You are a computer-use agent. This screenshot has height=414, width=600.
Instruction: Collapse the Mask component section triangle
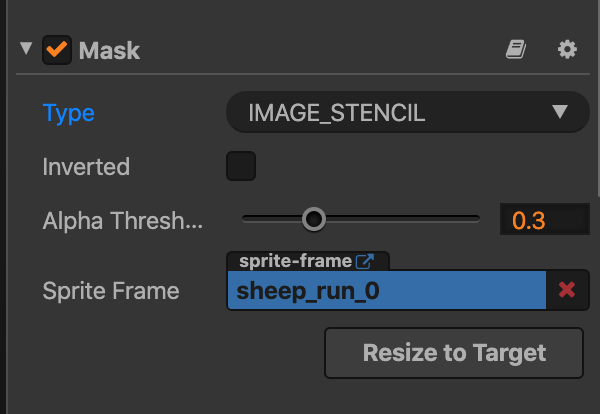click(x=26, y=49)
